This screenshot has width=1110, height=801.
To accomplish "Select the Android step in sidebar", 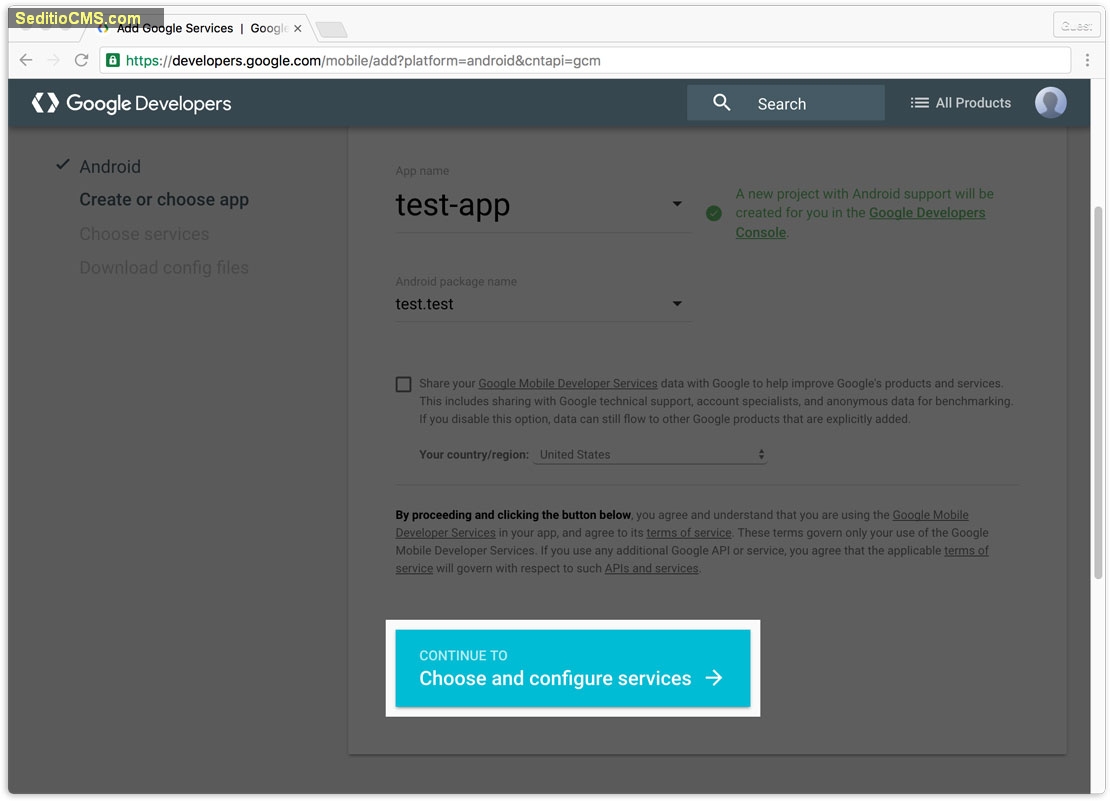I will (110, 166).
